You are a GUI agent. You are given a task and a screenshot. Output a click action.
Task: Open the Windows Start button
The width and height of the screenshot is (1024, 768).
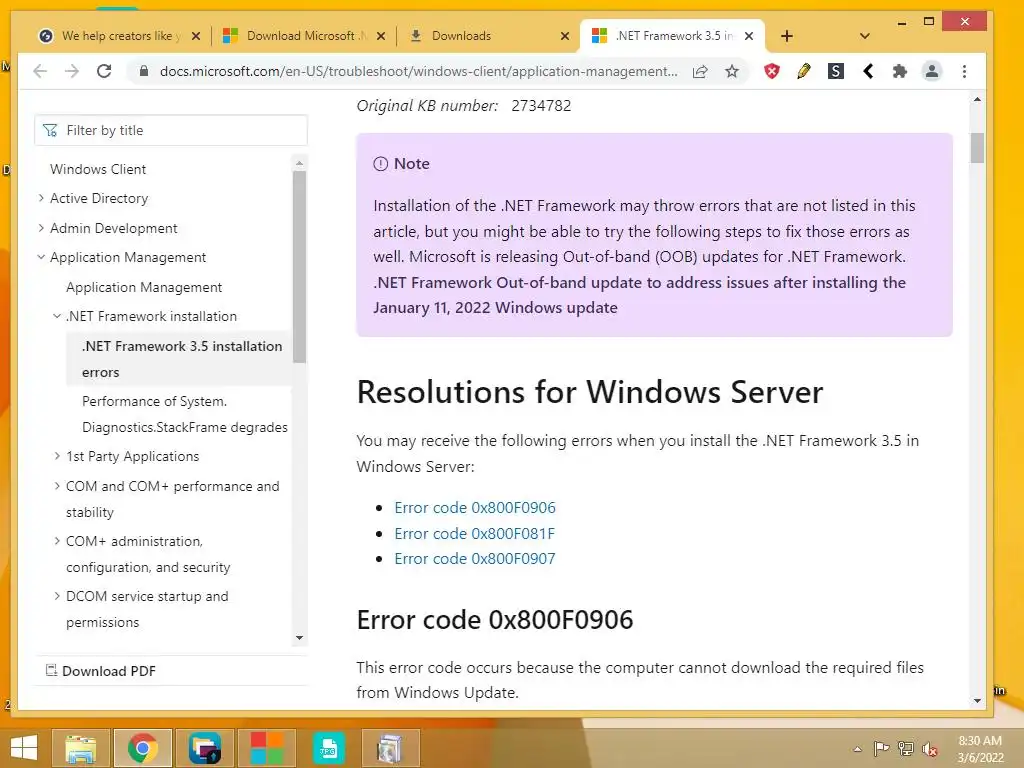pyautogui.click(x=24, y=748)
